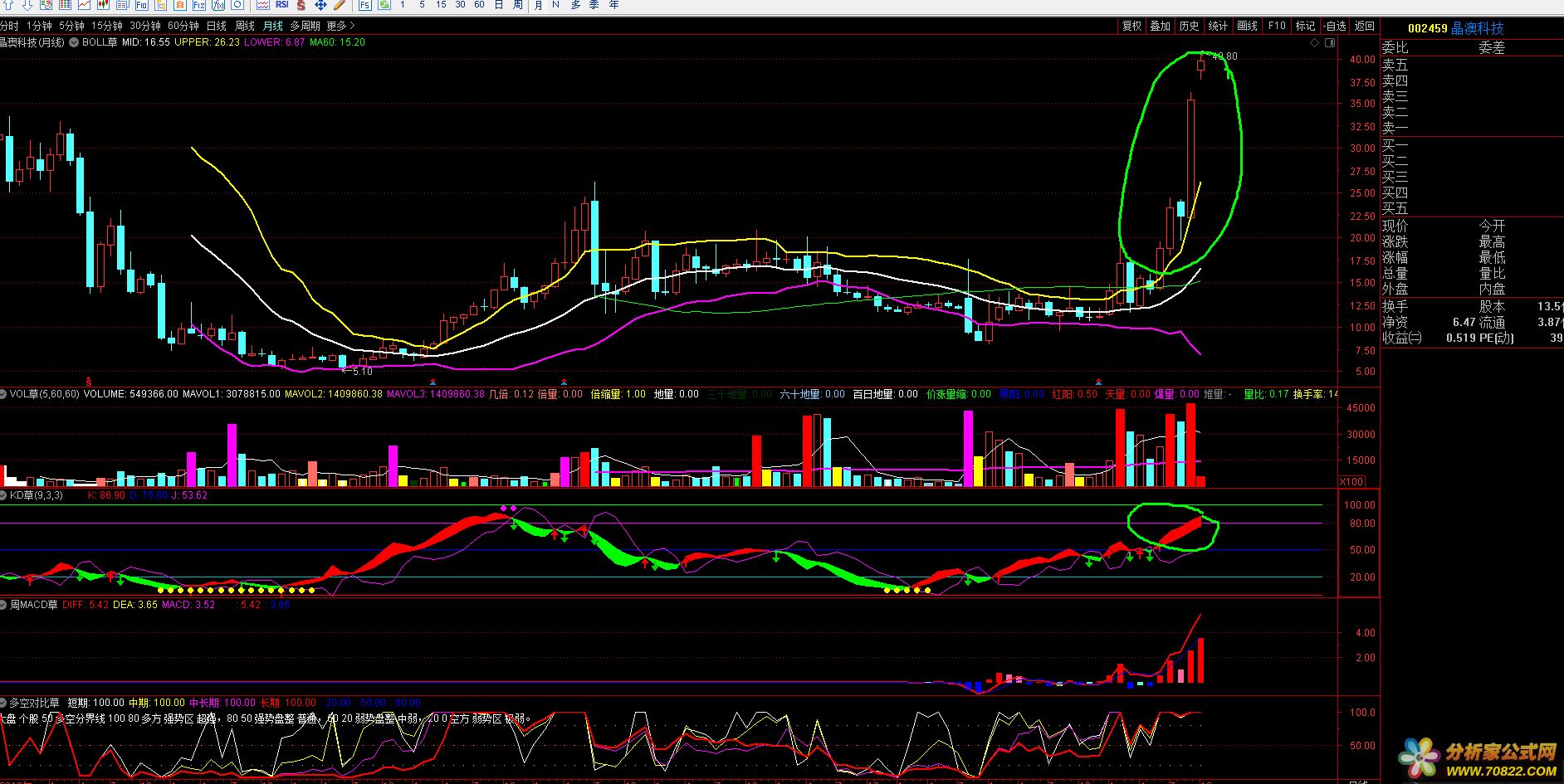Screen dimensions: 1564x784
Task: Select 日 daily period in top toolbar
Action: click(x=499, y=5)
